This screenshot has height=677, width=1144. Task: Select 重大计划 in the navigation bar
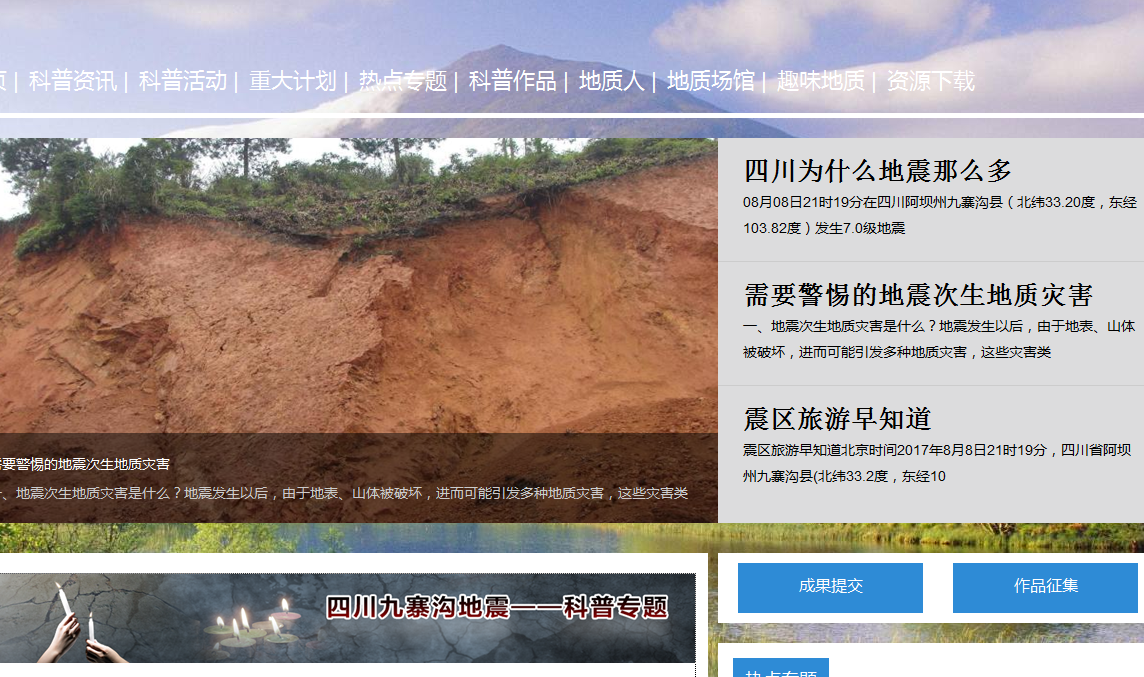[293, 81]
